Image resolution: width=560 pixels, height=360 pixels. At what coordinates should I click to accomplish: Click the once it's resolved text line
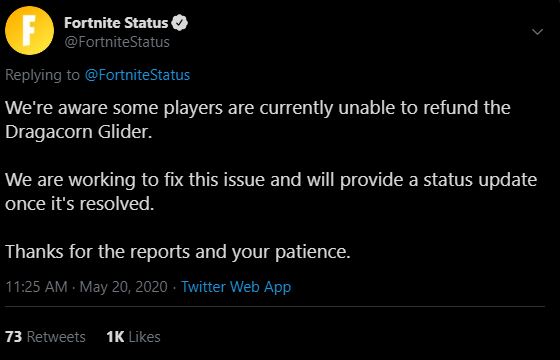click(80, 204)
